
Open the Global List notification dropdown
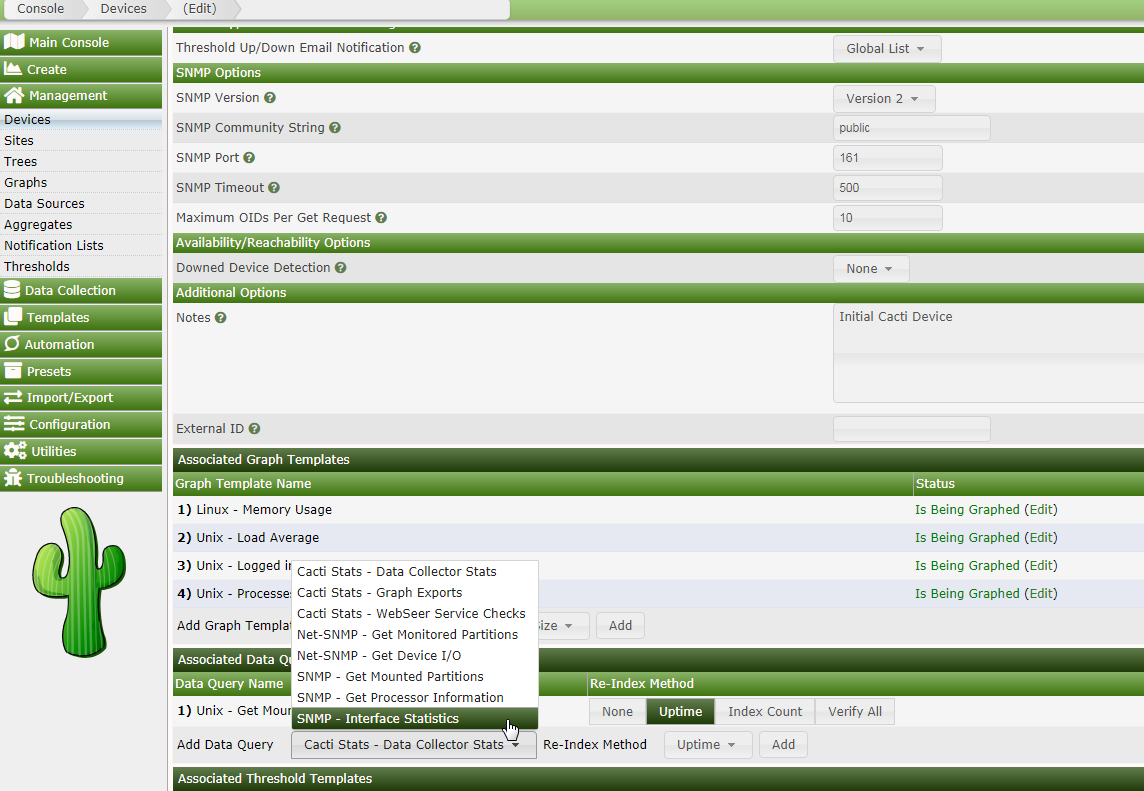click(887, 49)
